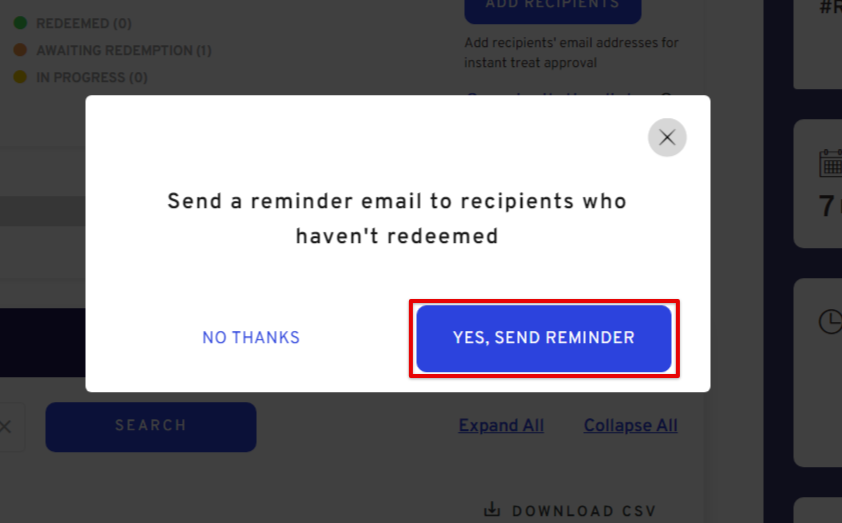
Task: Select the Awaiting Redemption (1) legend label
Action: (x=124, y=50)
